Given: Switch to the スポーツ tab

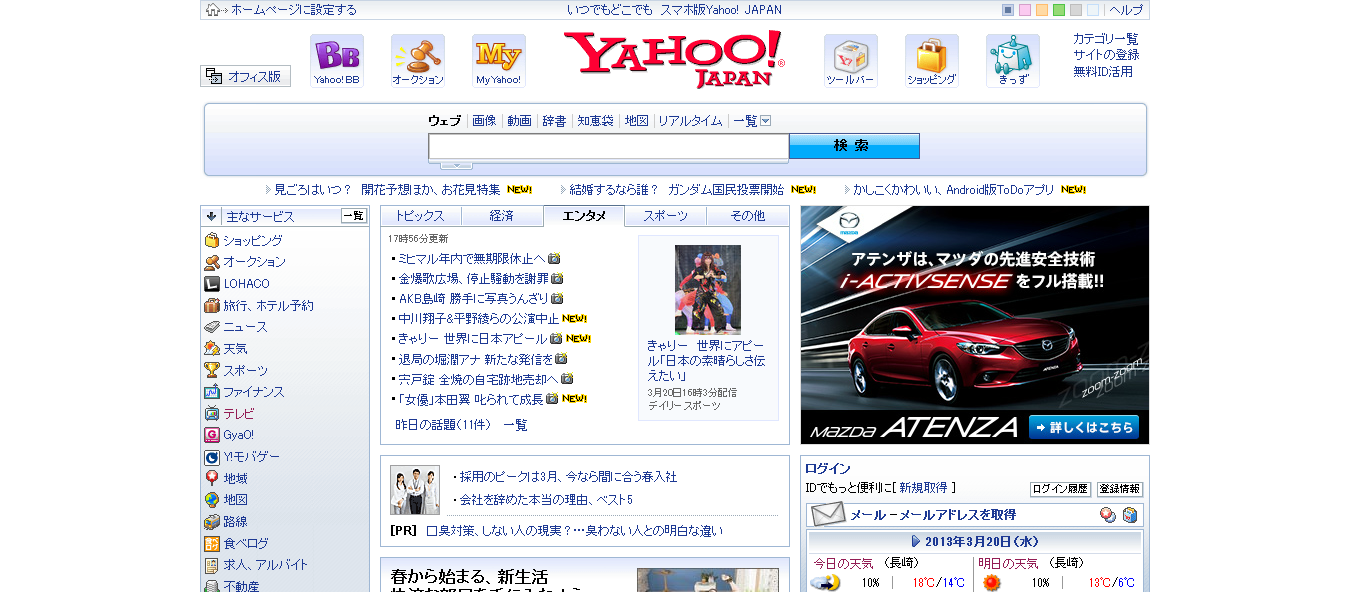Looking at the screenshot, I should (x=666, y=216).
